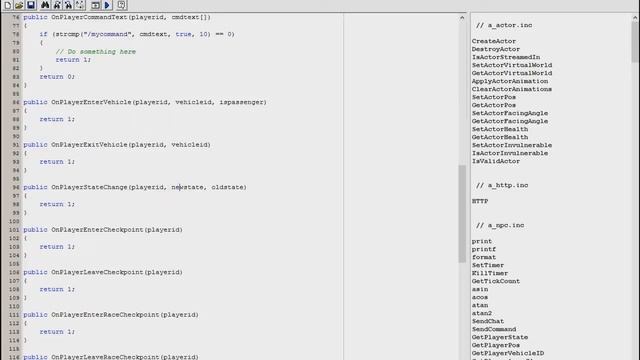Select SetActorInvulnerable in the function list
Image resolution: width=640 pixels, height=360 pixels.
click(x=512, y=145)
